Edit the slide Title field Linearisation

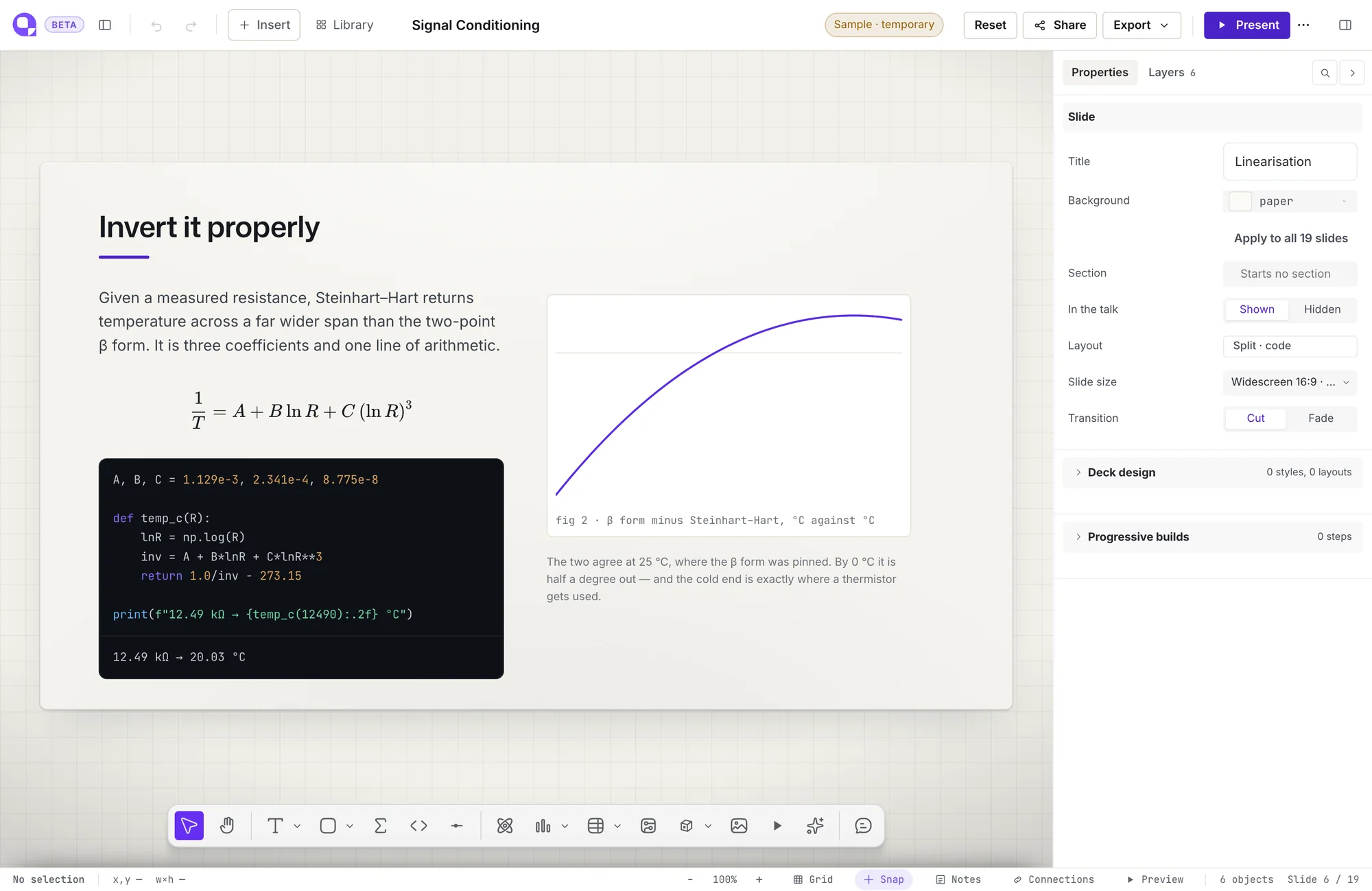pos(1290,162)
